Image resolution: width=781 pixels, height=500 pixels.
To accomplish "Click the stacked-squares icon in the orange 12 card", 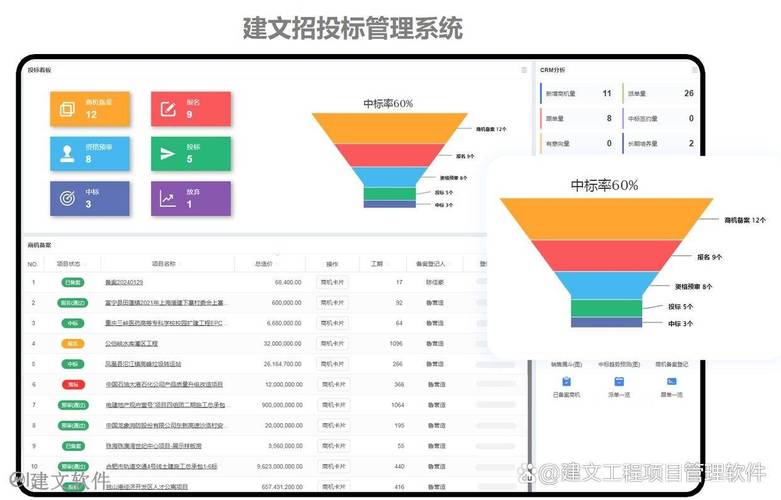I will click(67, 109).
